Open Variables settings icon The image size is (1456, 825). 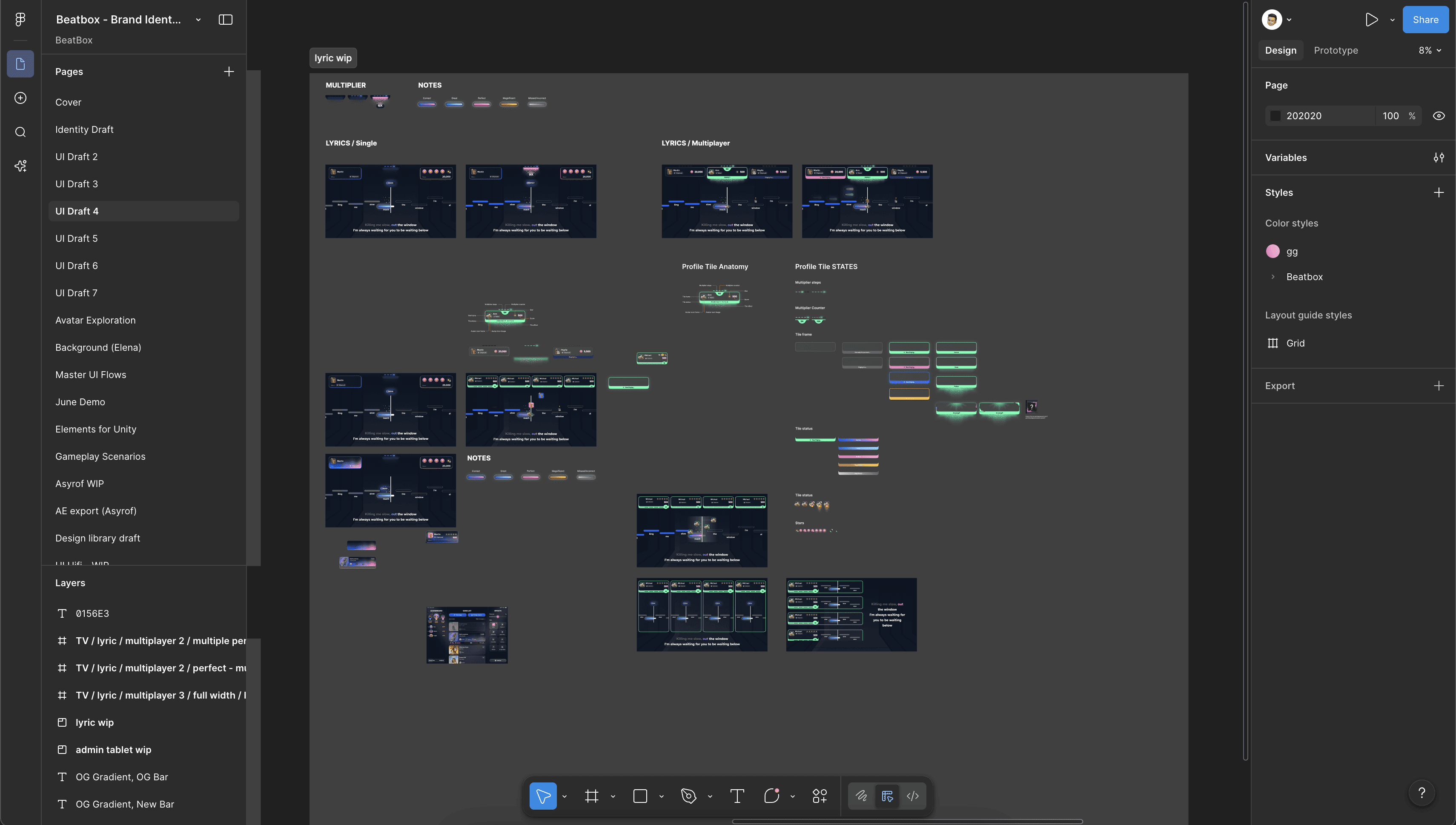pos(1439,158)
